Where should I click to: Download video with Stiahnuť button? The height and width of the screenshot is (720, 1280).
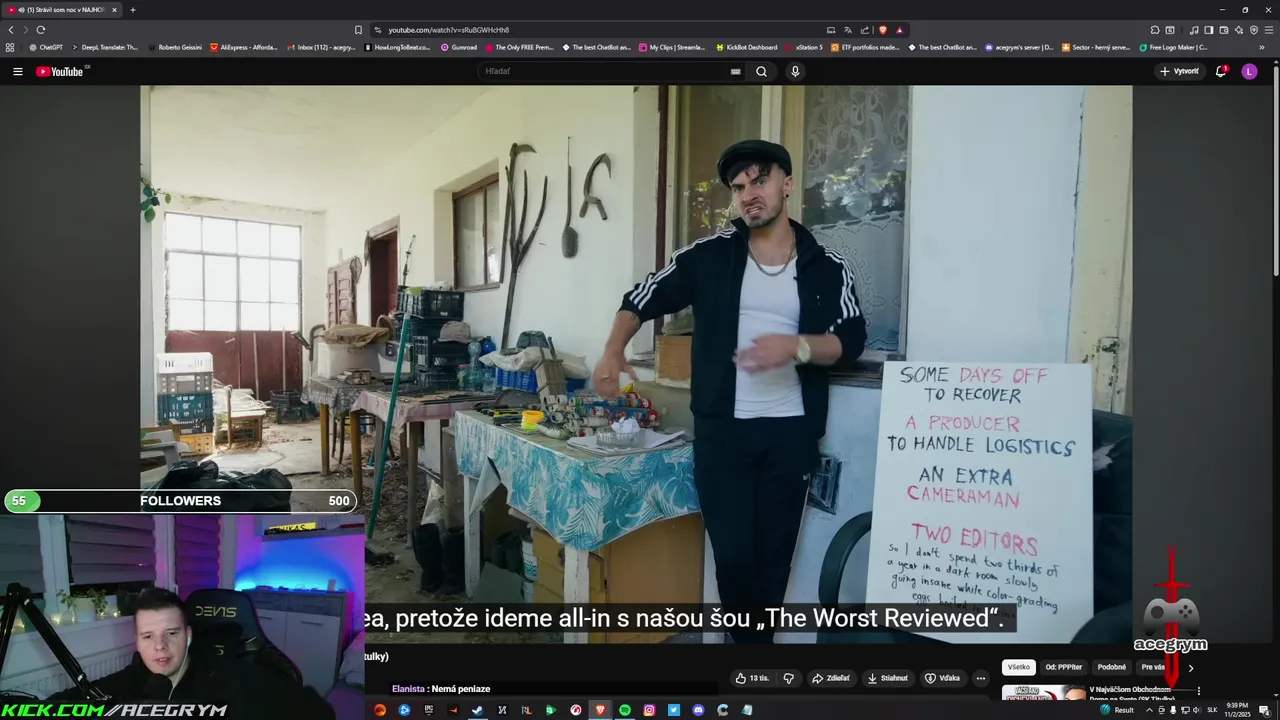(887, 678)
